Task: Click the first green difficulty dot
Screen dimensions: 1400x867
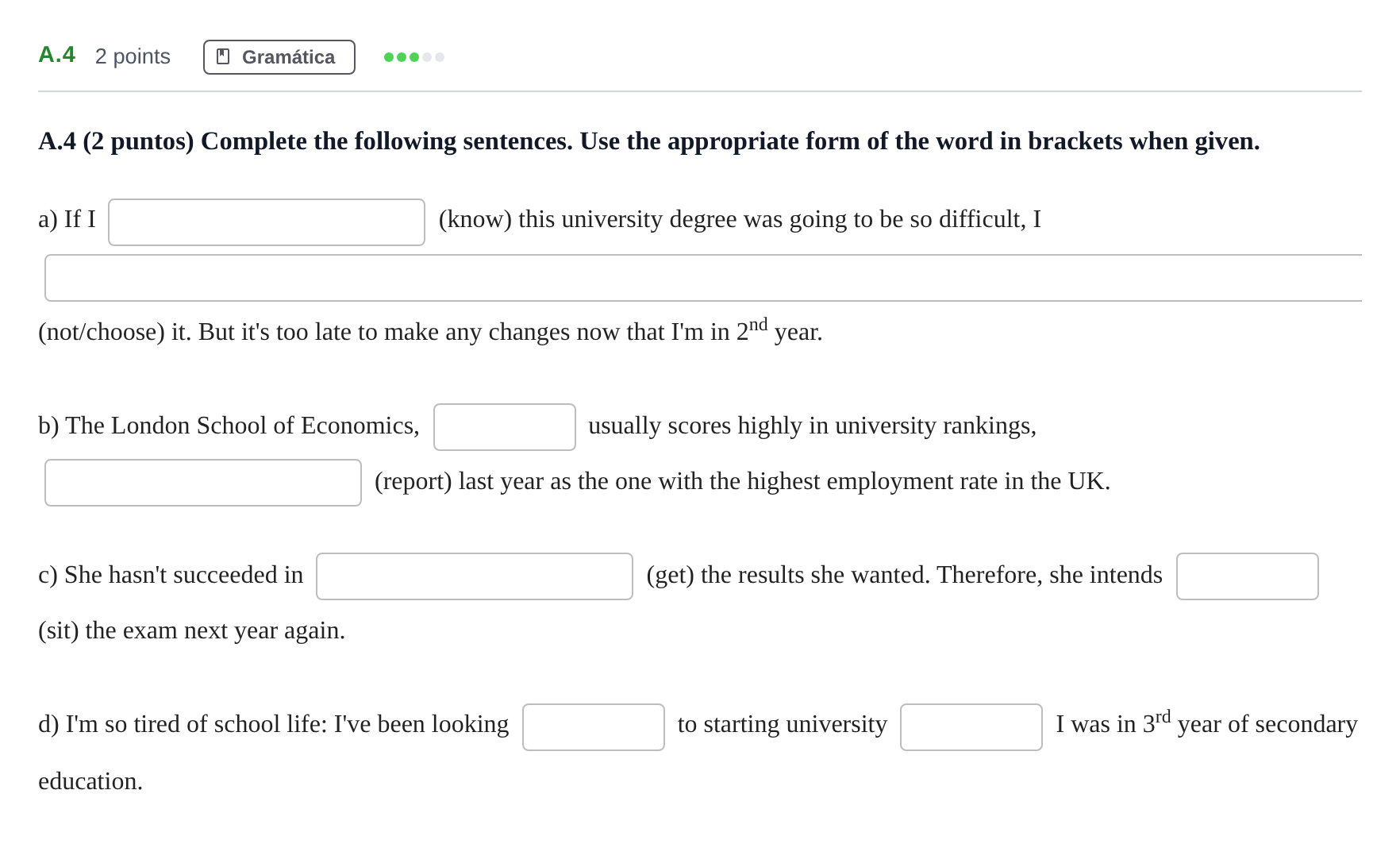Action: (x=389, y=57)
